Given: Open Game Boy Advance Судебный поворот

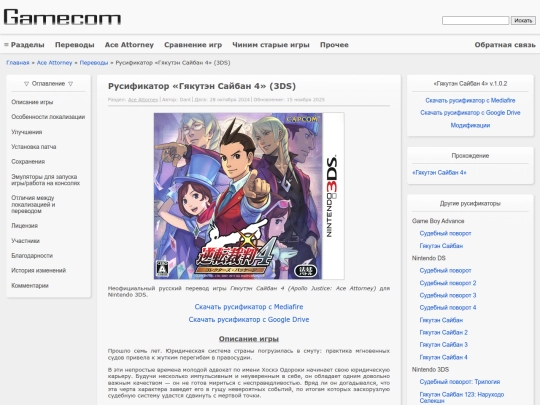Looking at the screenshot, I should pos(445,233).
